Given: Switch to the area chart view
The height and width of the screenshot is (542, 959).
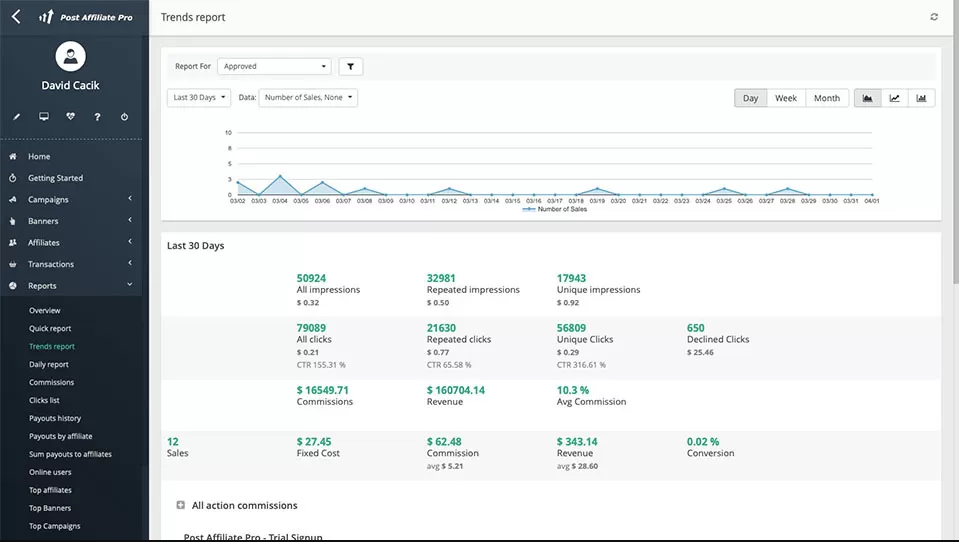Looking at the screenshot, I should [867, 98].
